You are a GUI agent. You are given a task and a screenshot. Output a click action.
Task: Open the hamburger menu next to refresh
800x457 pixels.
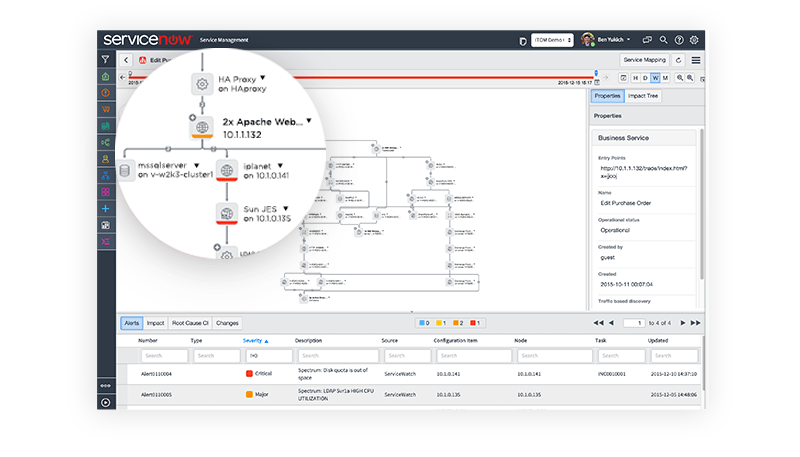click(696, 60)
